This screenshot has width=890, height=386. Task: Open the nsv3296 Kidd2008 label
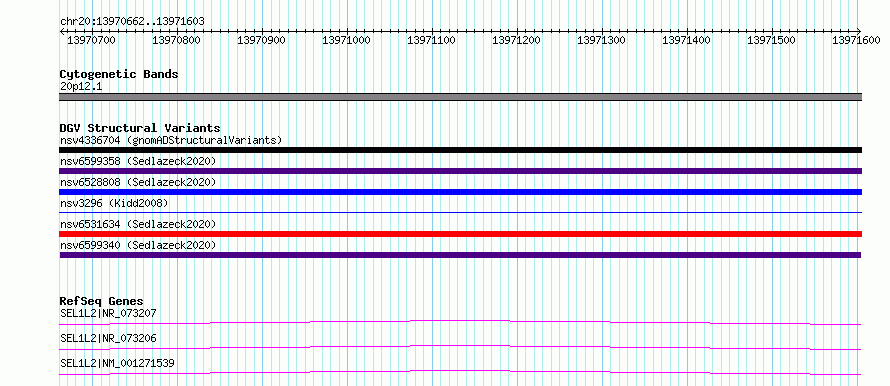114,203
